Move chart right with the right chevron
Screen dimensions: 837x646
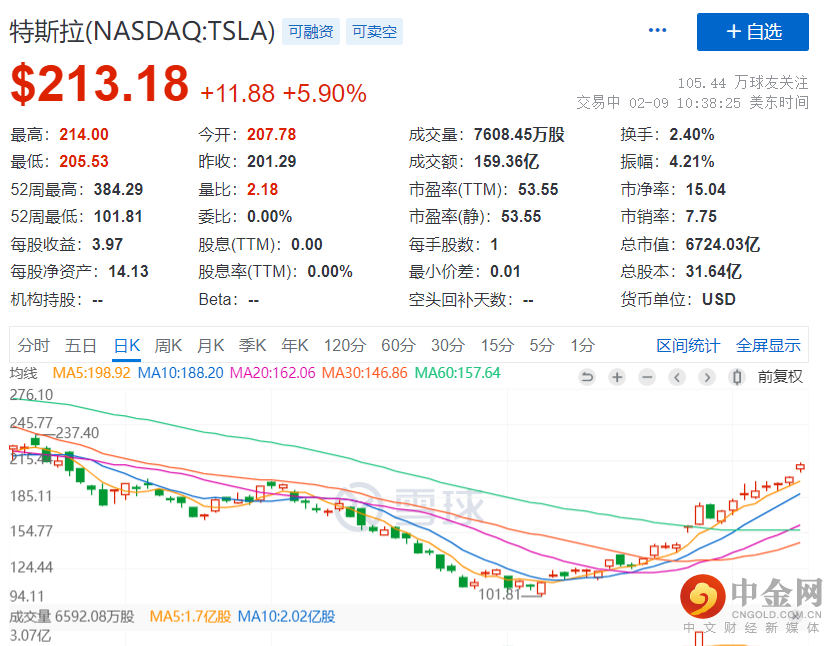pos(707,377)
